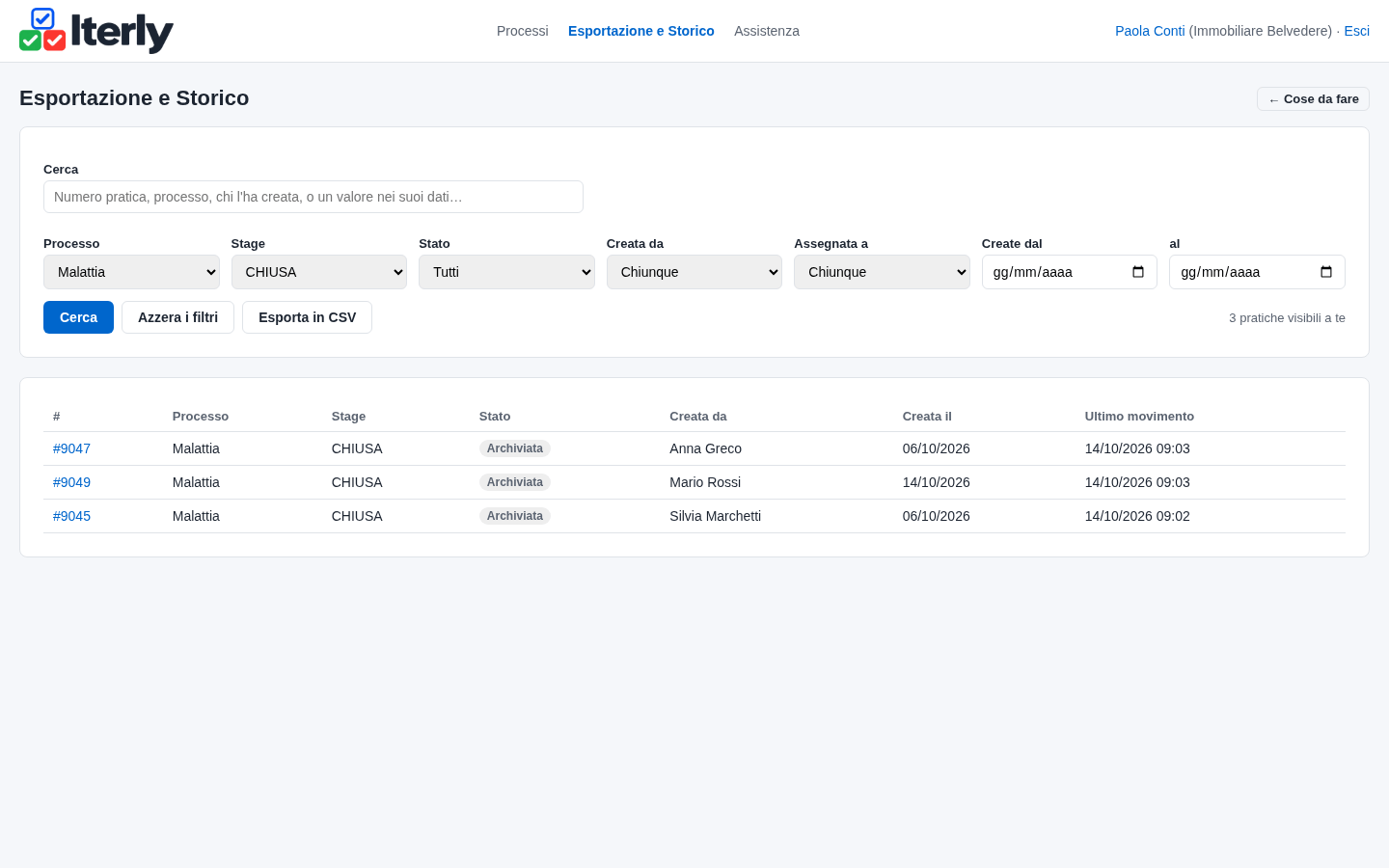The height and width of the screenshot is (868, 1389).
Task: Expand the Stage dropdown set to CHIUSA
Action: (x=319, y=272)
